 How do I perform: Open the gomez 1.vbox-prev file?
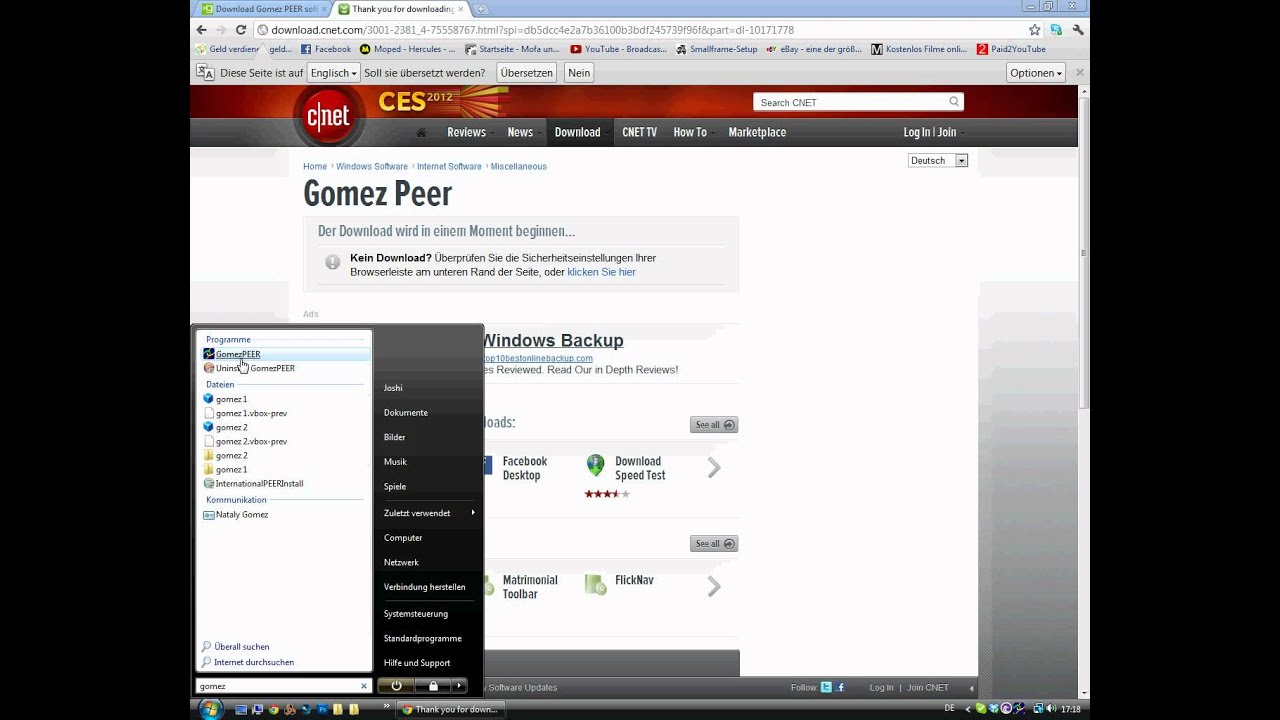coord(251,413)
